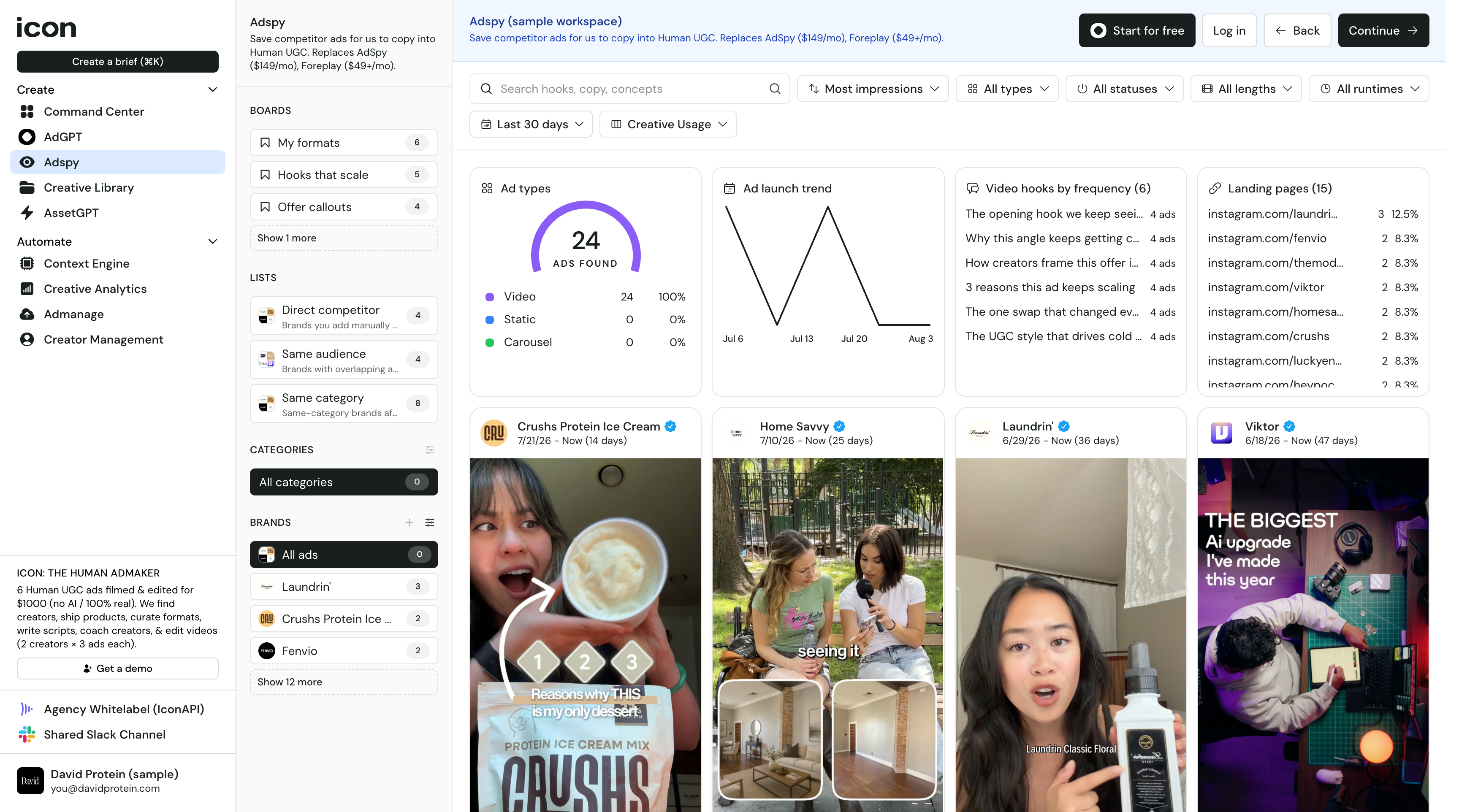Open the Hooks that scale board

click(344, 175)
